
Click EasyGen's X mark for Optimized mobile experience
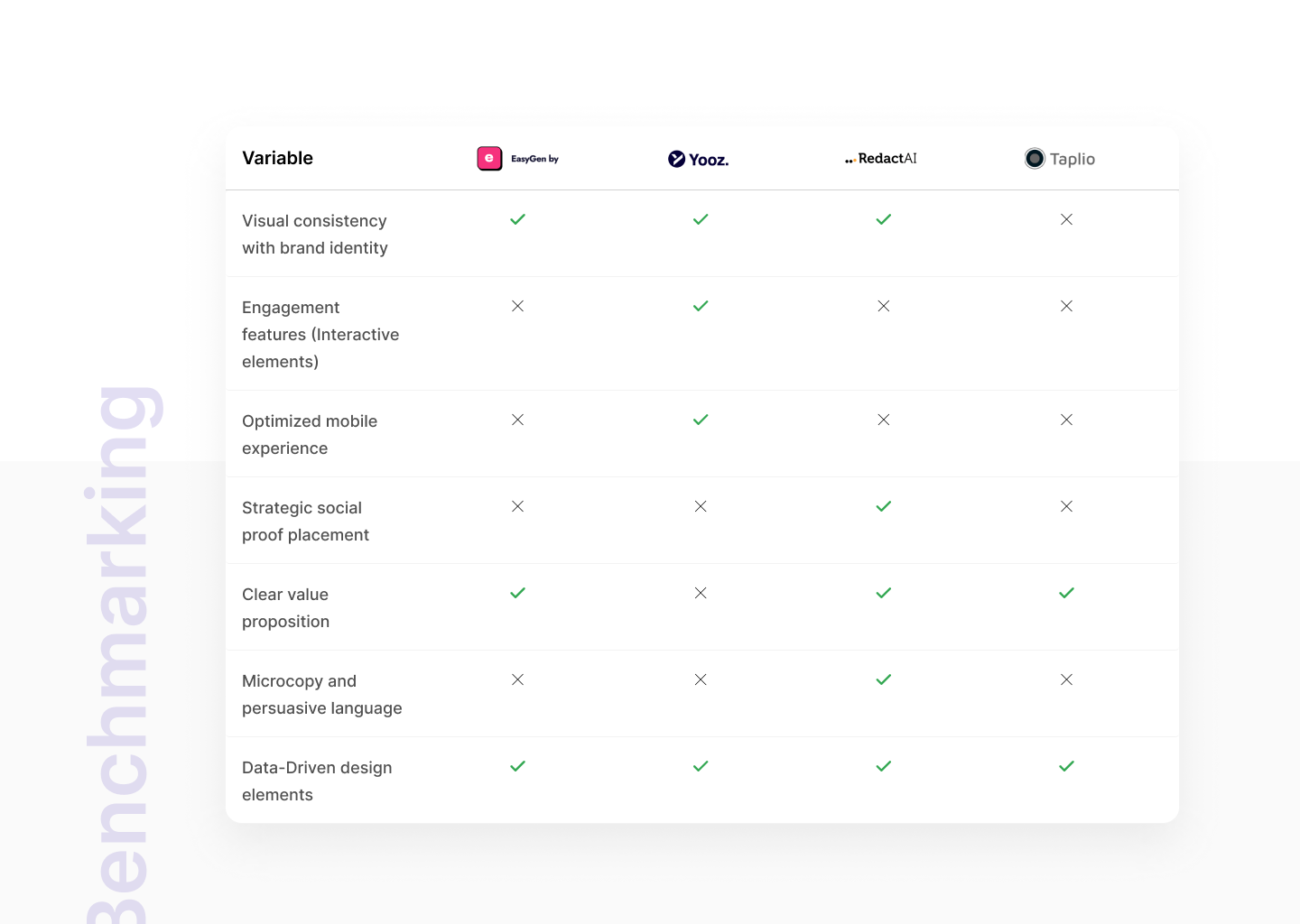517,420
